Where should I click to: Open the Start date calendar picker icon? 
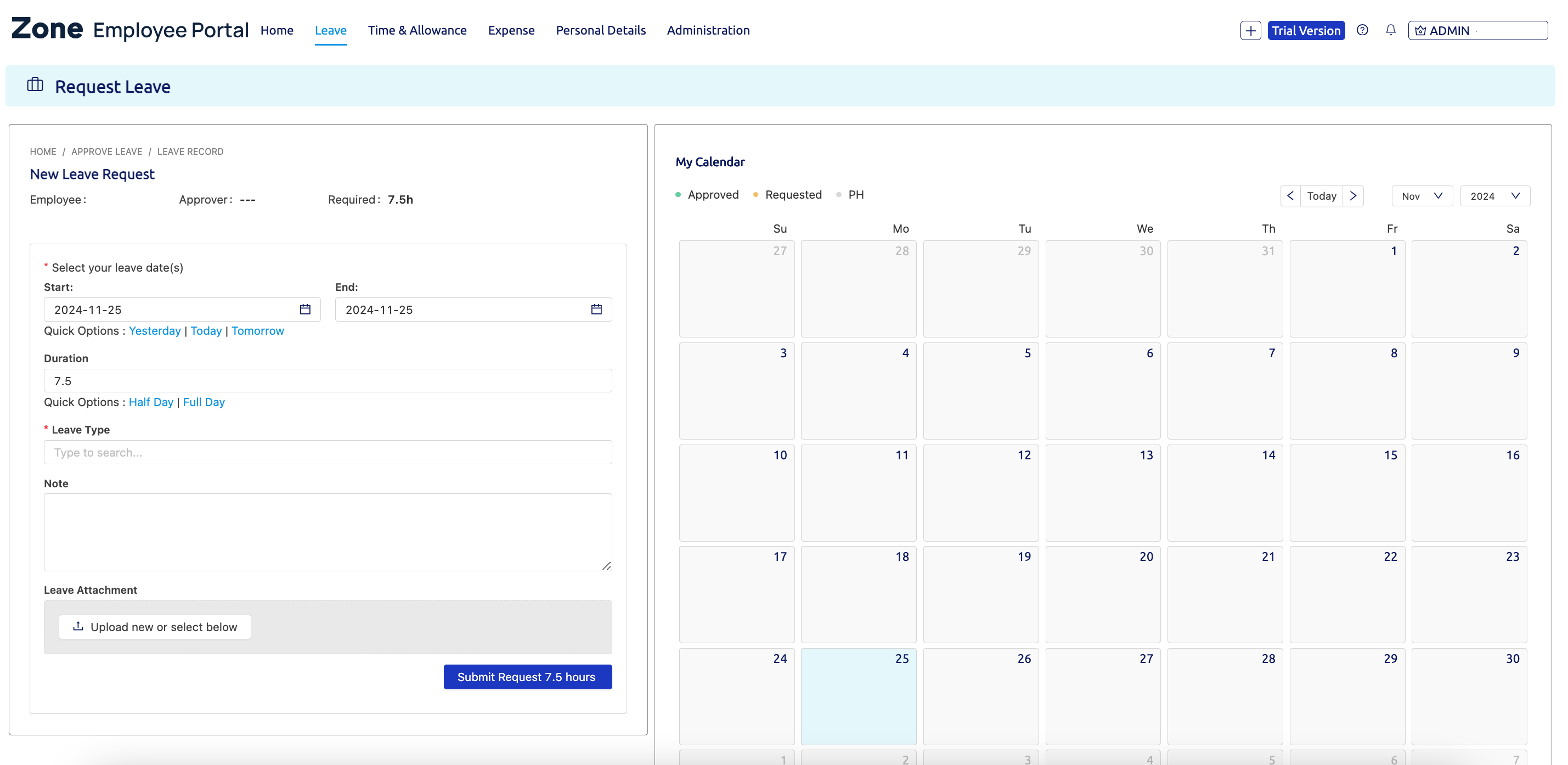point(305,310)
